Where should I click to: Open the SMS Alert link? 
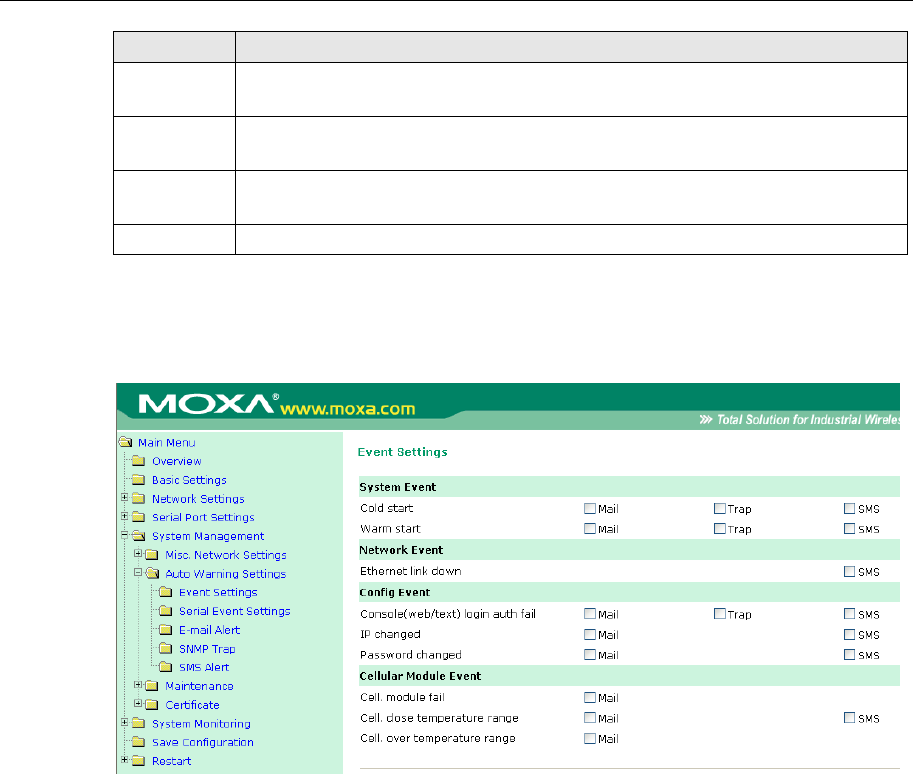click(204, 667)
